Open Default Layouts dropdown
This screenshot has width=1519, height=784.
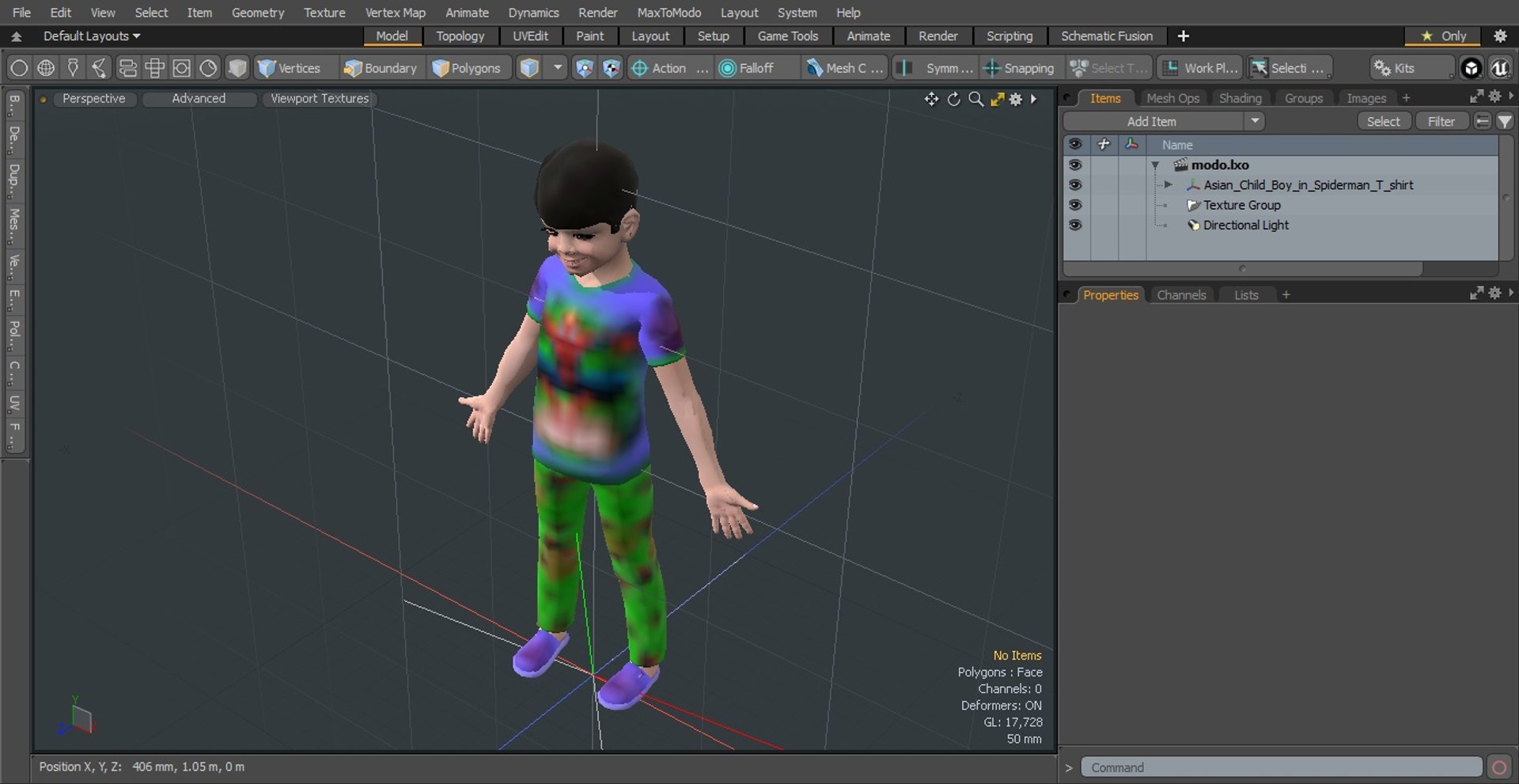(92, 36)
